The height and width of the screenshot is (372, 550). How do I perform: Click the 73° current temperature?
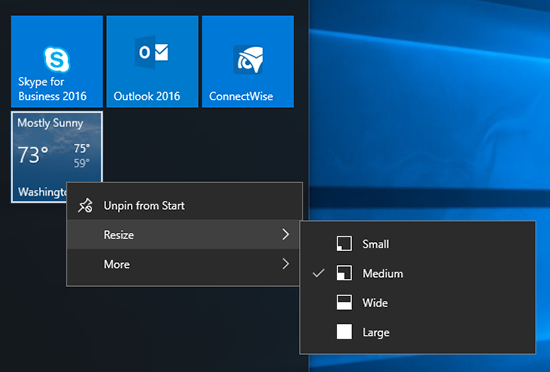coord(33,155)
